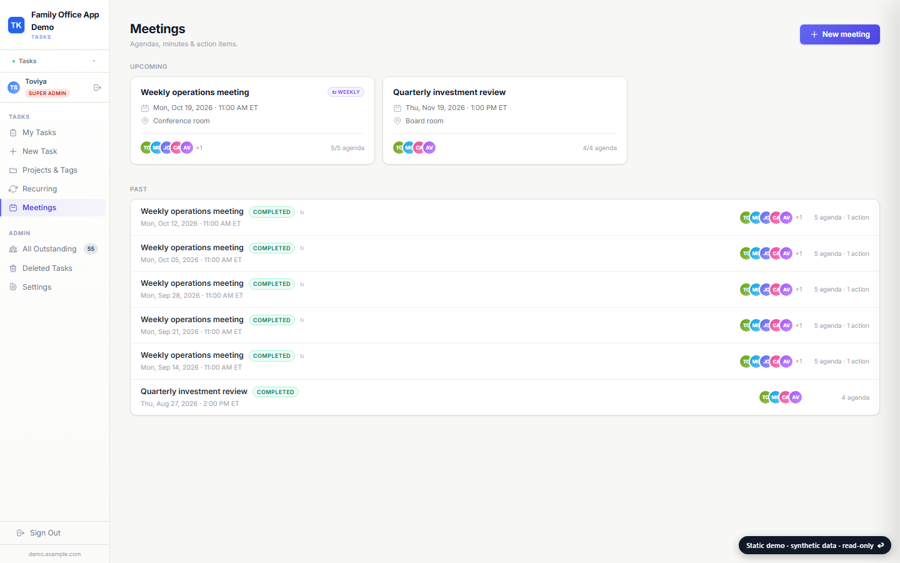Click the attendee avatars on the Aug 27 row
The width and height of the screenshot is (900, 563).
780,397
